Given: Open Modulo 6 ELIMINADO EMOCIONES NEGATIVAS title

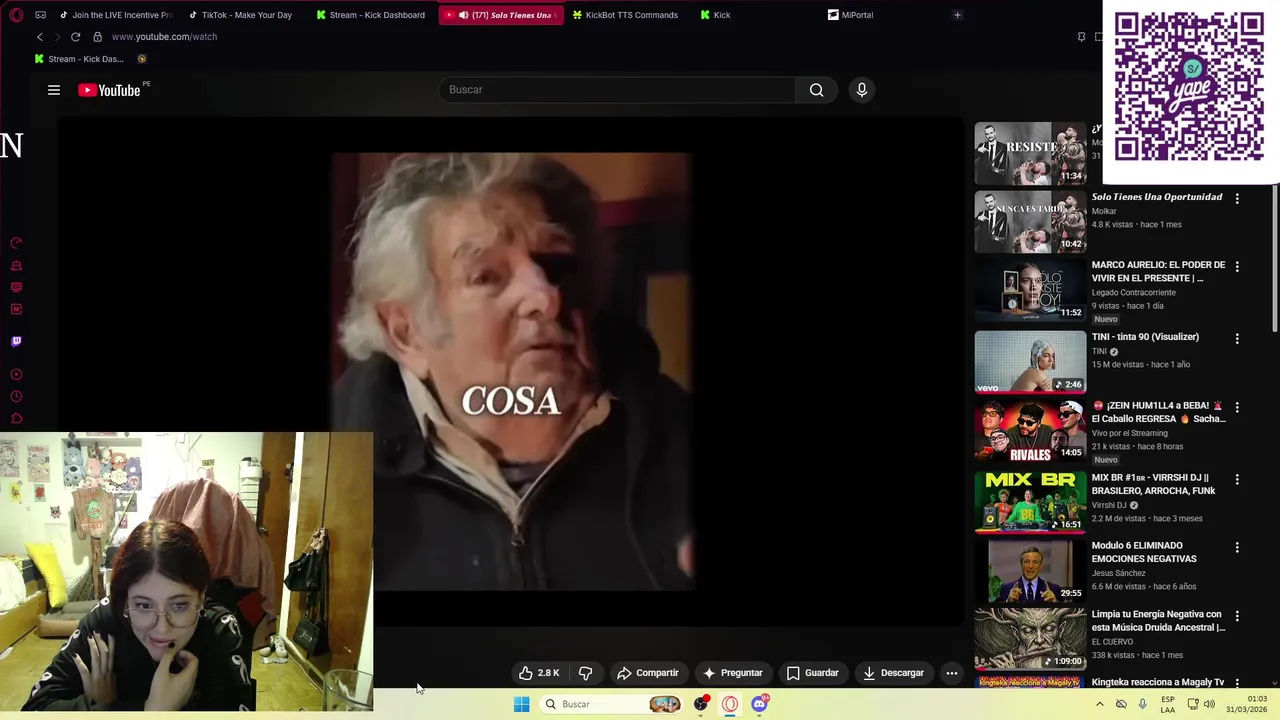Looking at the screenshot, I should [x=1144, y=552].
